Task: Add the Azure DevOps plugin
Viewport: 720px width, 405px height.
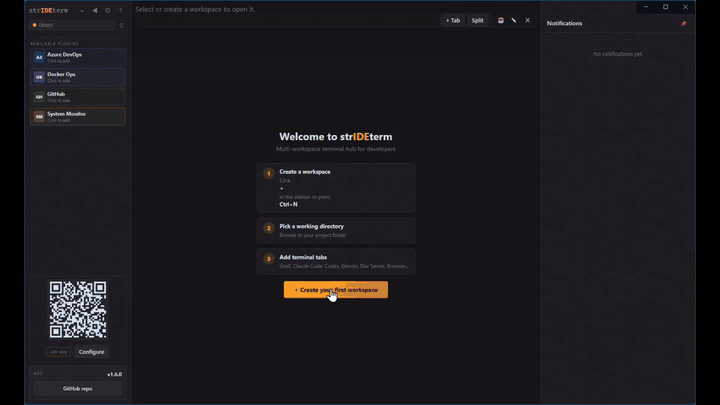Action: tap(78, 57)
